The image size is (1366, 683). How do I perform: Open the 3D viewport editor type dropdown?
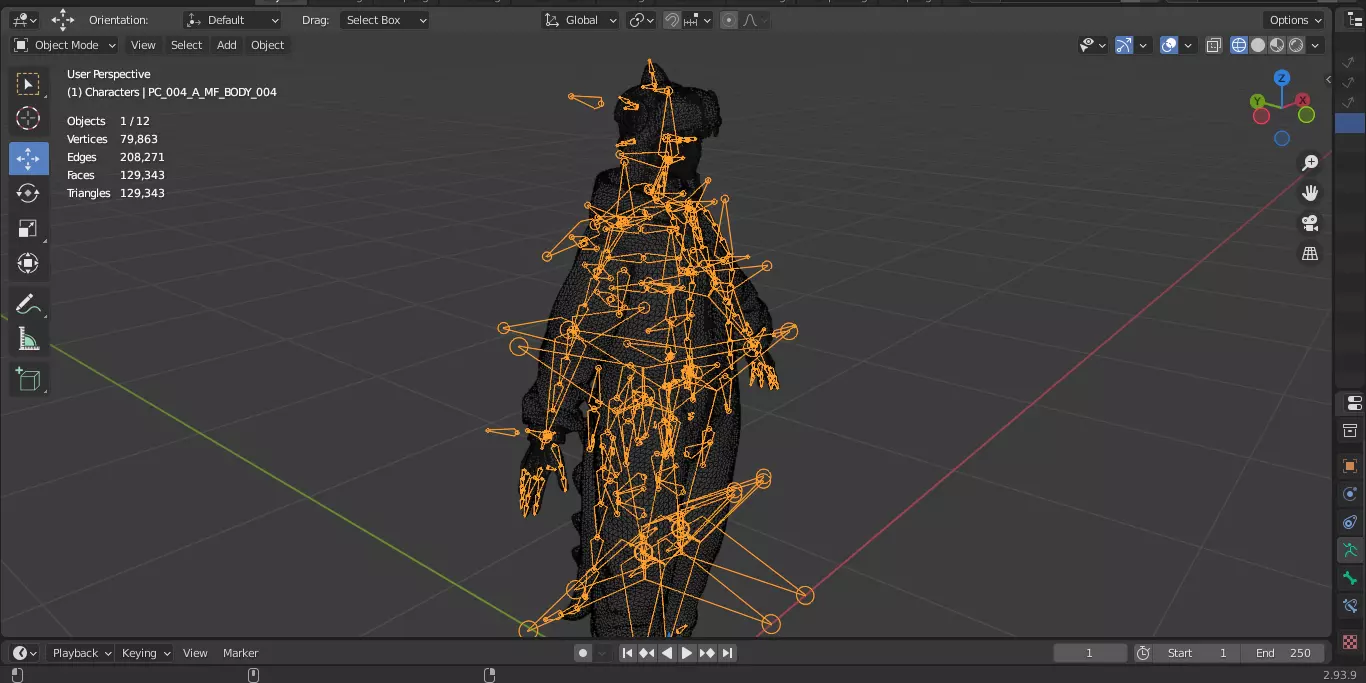coord(25,20)
